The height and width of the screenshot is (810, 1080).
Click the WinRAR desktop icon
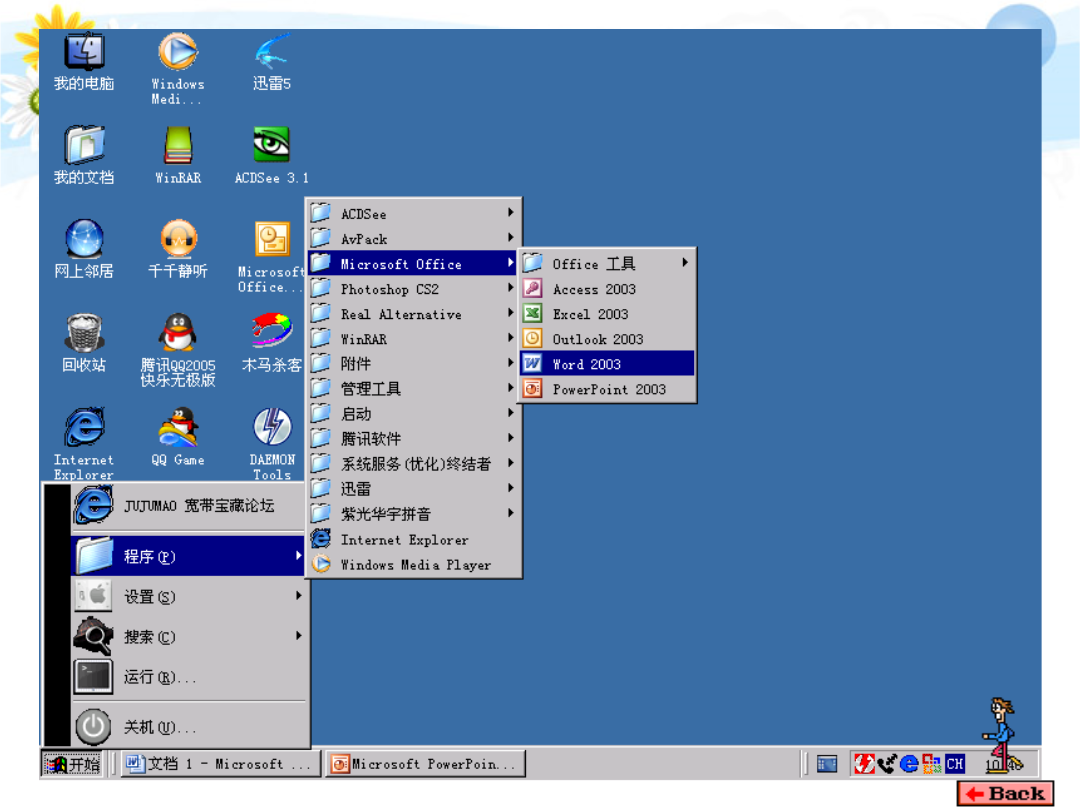tap(178, 145)
